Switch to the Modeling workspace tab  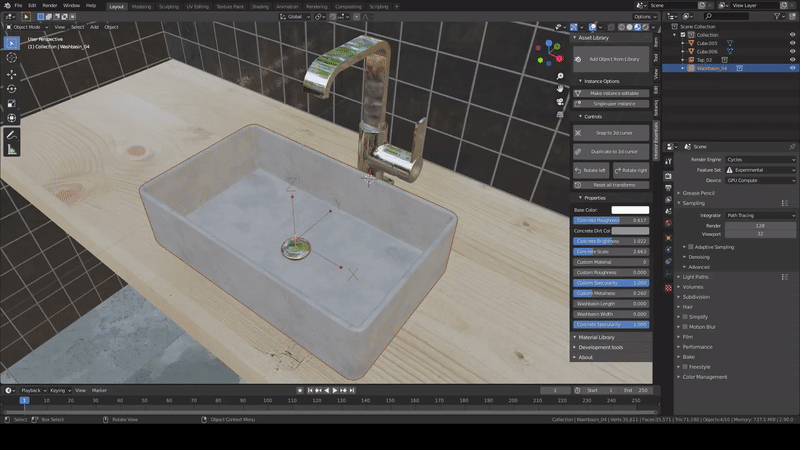141,7
